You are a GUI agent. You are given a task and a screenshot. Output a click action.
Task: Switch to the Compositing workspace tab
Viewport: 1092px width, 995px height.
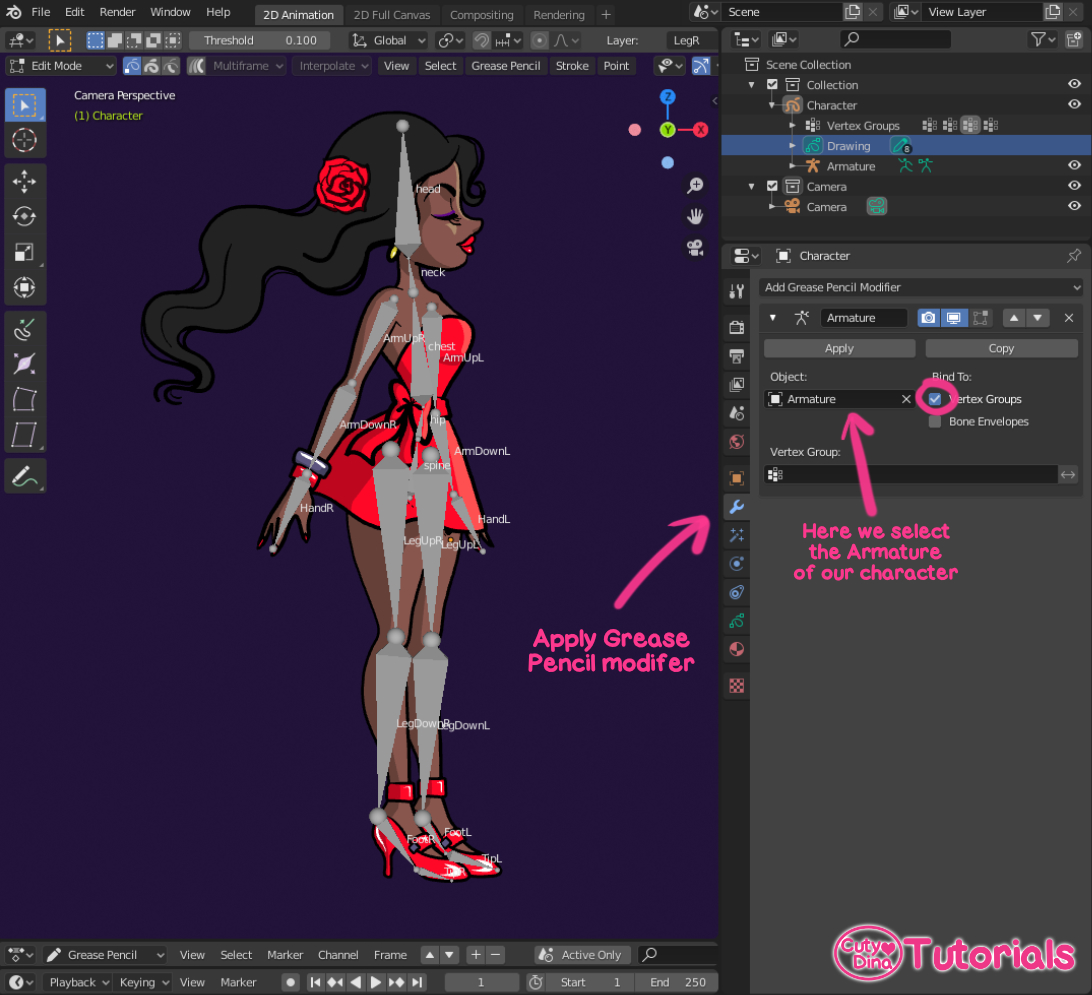coord(482,14)
